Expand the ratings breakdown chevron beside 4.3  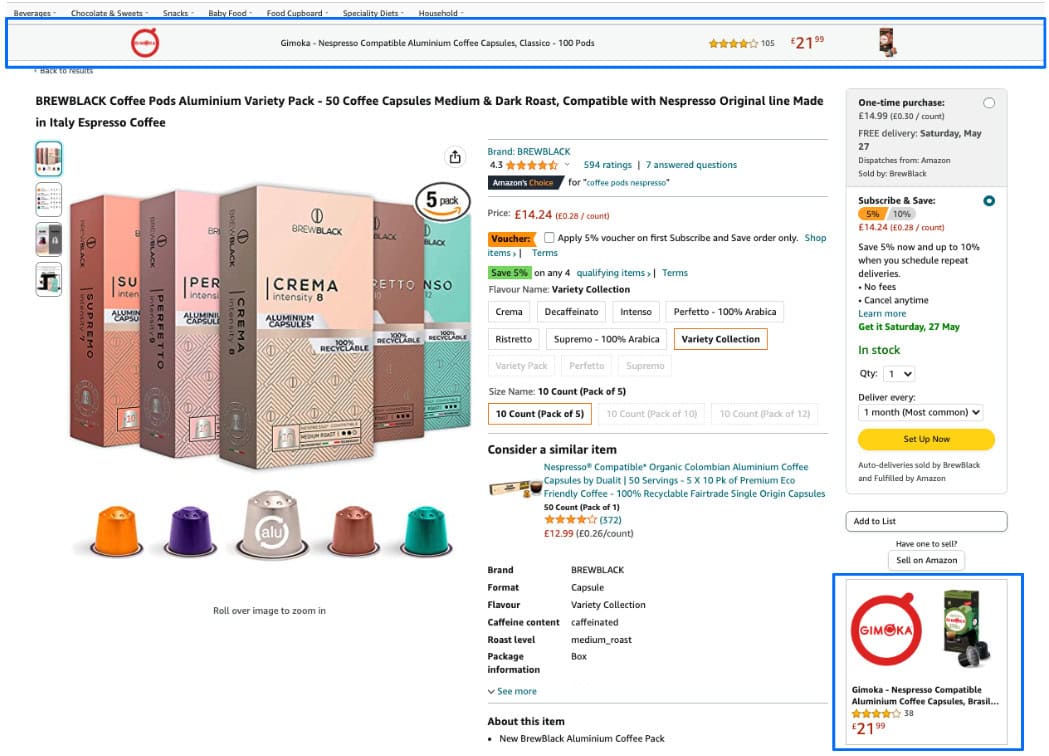565,164
